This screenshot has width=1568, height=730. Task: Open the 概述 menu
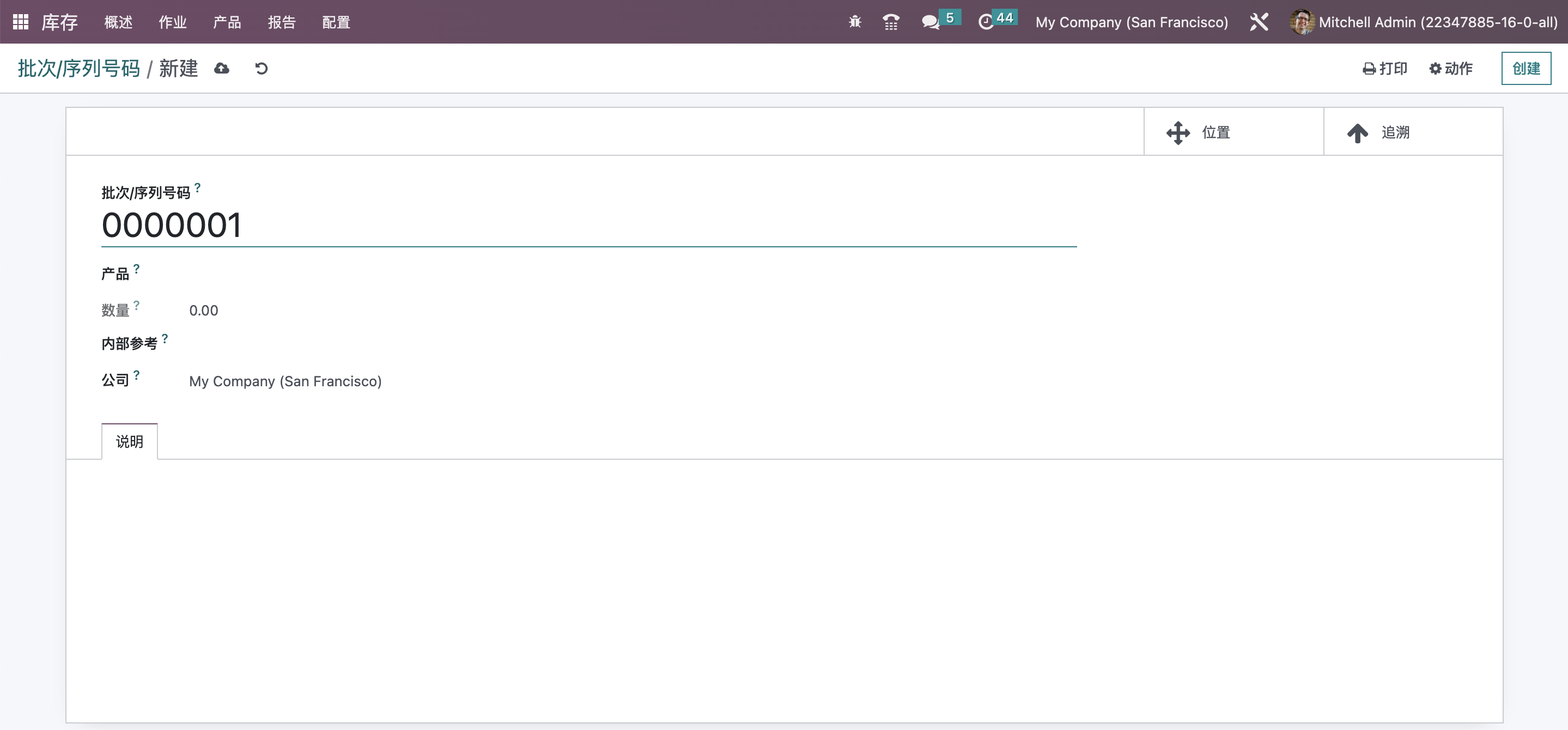click(x=118, y=22)
